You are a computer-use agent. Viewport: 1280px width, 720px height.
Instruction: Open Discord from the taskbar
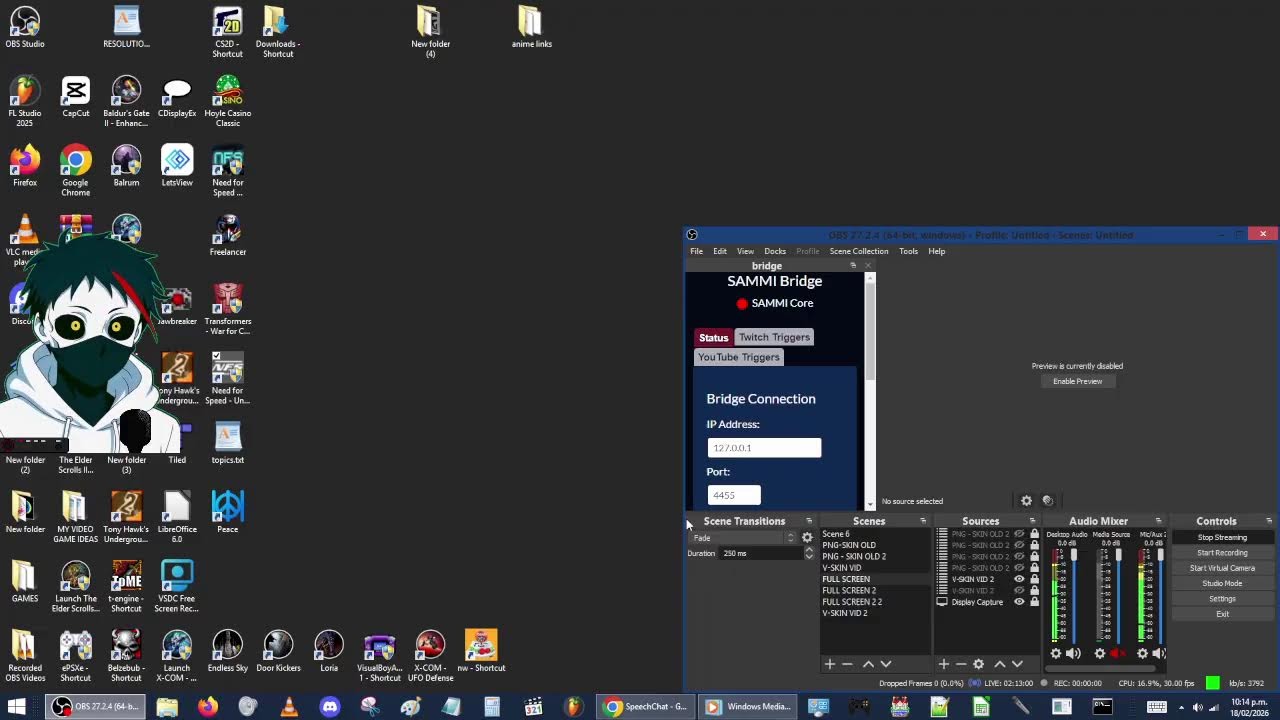(329, 707)
